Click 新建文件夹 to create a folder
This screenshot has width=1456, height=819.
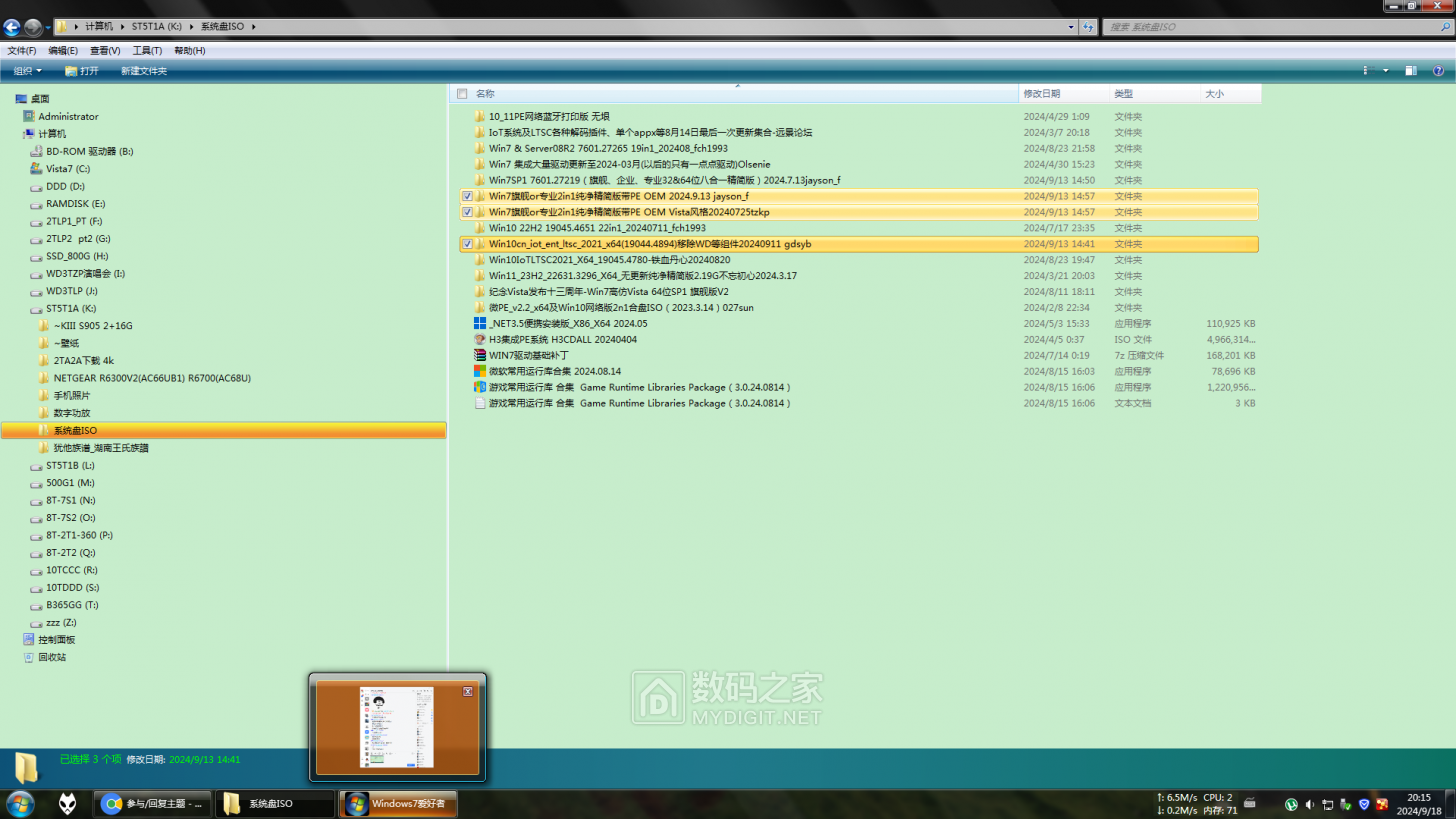coord(144,71)
